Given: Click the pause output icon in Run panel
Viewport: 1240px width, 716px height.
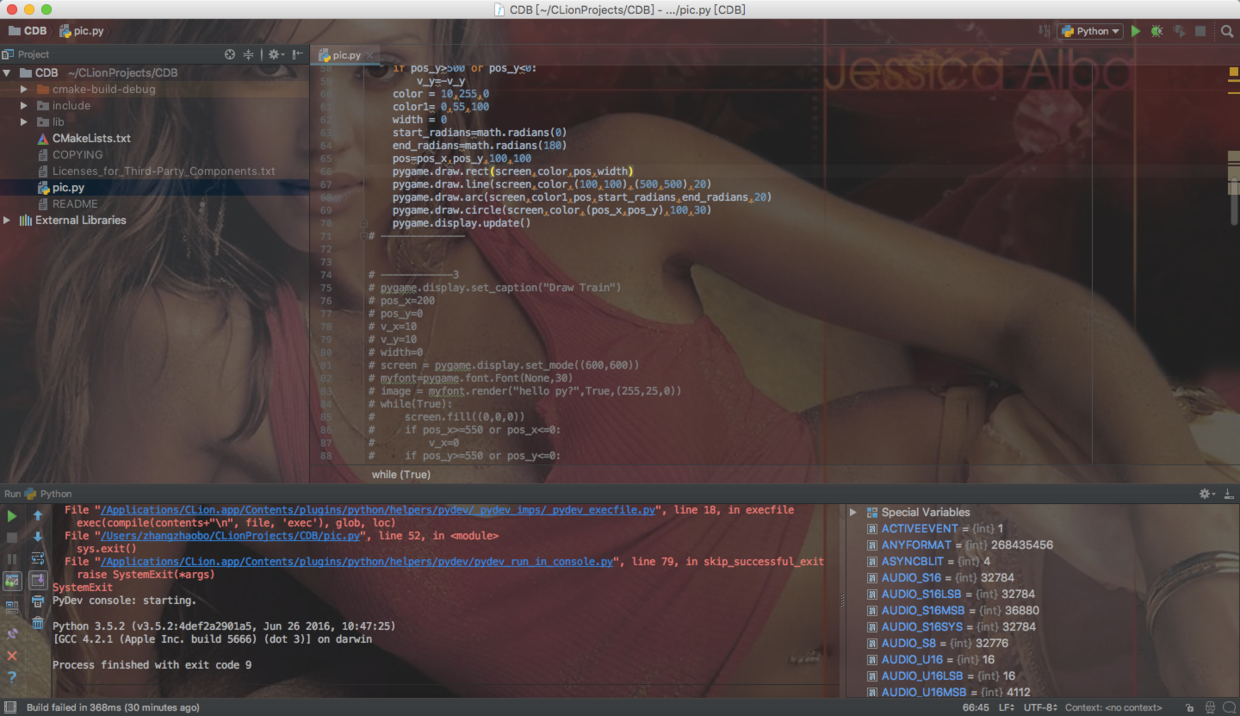Looking at the screenshot, I should click(x=12, y=559).
